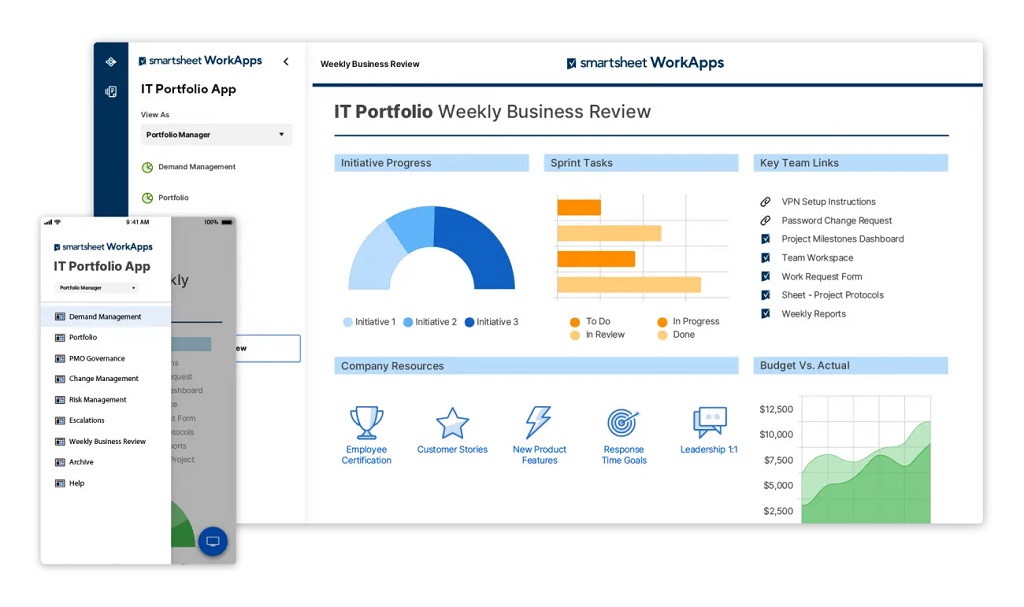The height and width of the screenshot is (607, 1024).
Task: Click the New Product Features lightning icon
Action: [x=539, y=422]
